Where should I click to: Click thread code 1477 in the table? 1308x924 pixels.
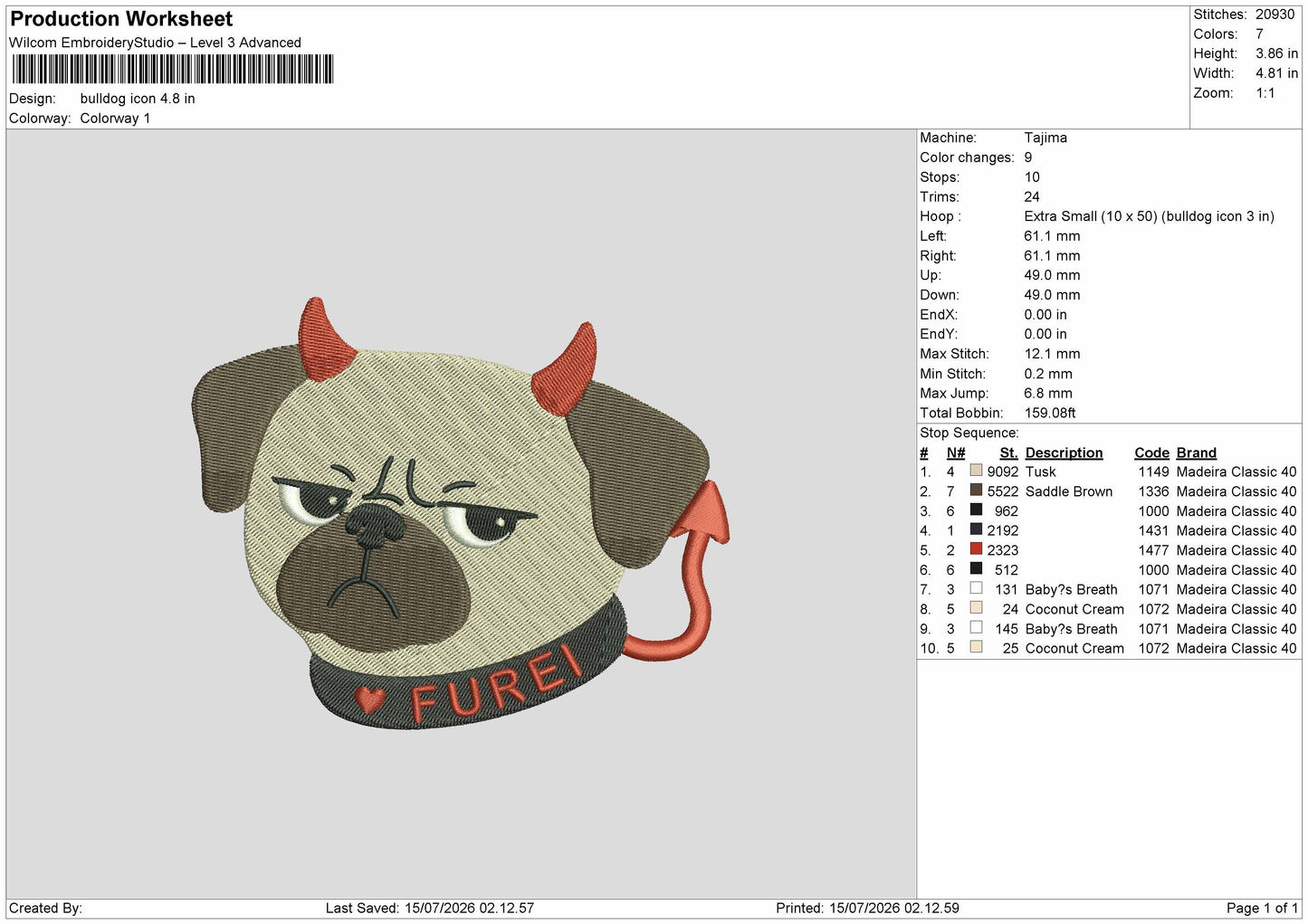1153,550
